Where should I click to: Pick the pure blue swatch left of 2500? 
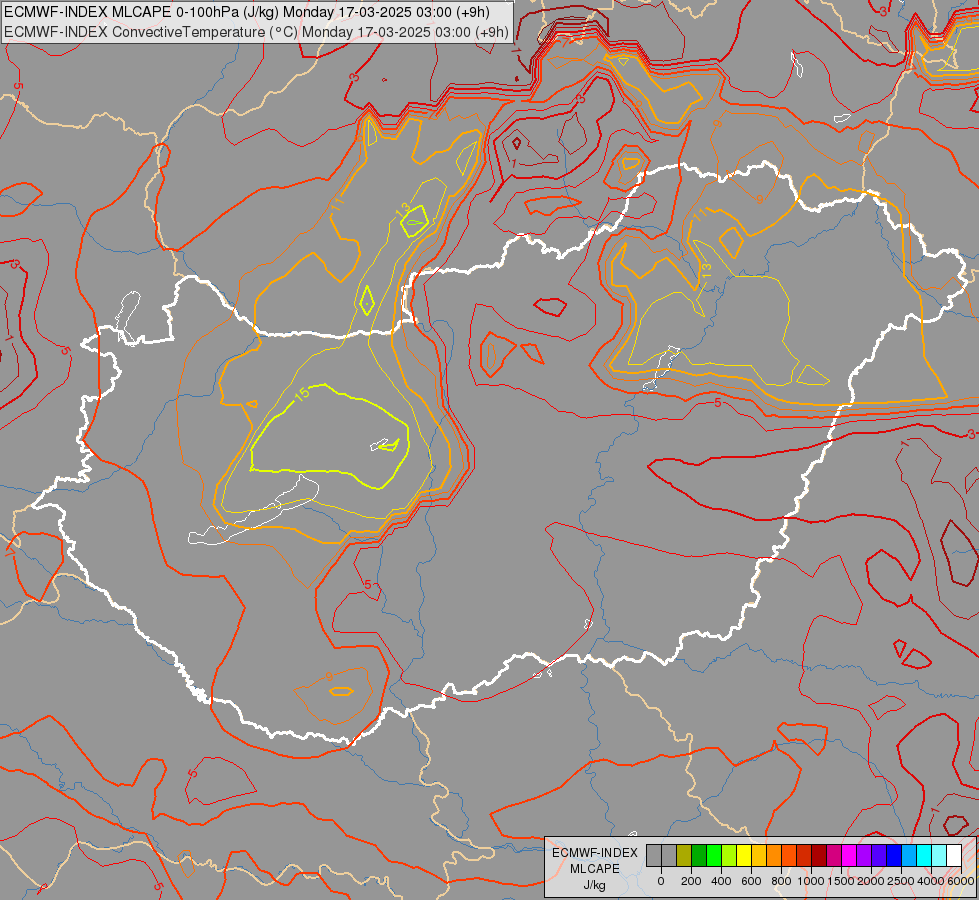pyautogui.click(x=894, y=856)
